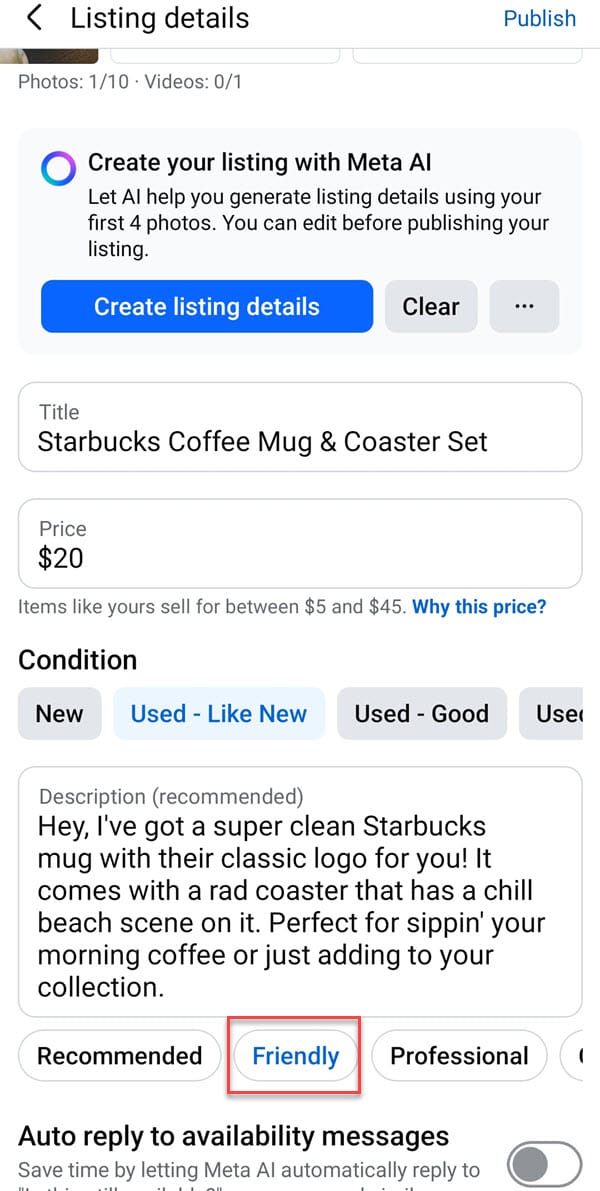
Task: Switch description tone to Recommended
Action: [x=119, y=1056]
